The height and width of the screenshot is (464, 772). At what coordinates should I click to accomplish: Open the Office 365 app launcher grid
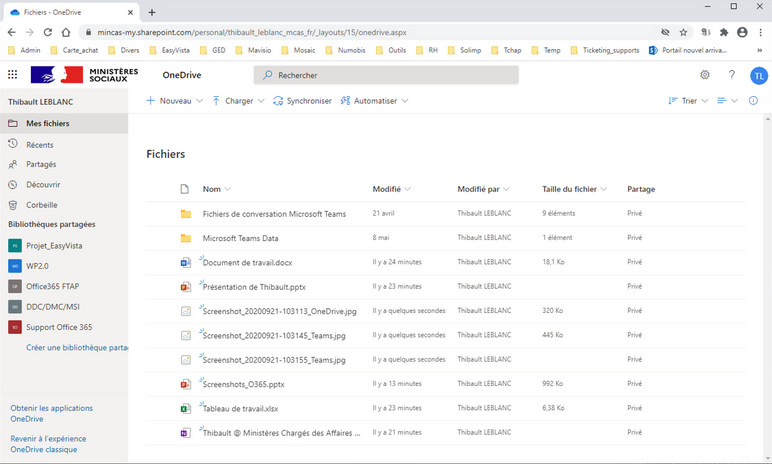pos(13,75)
